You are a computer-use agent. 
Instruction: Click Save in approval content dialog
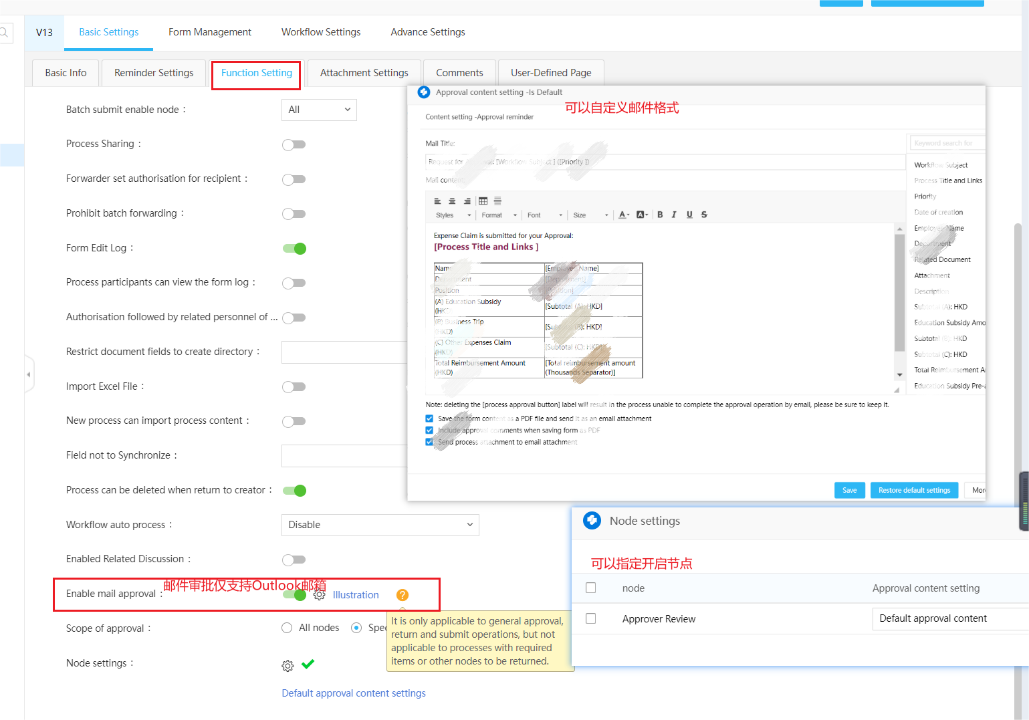pos(849,490)
